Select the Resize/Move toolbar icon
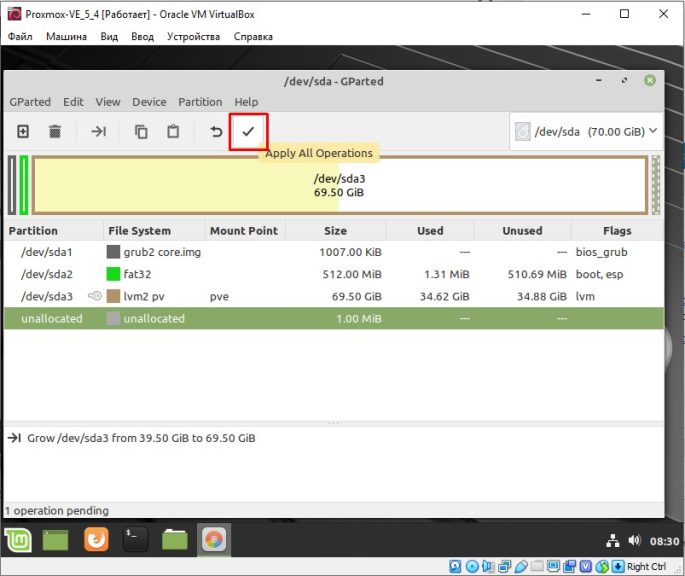This screenshot has height=576, width=685. 99,131
